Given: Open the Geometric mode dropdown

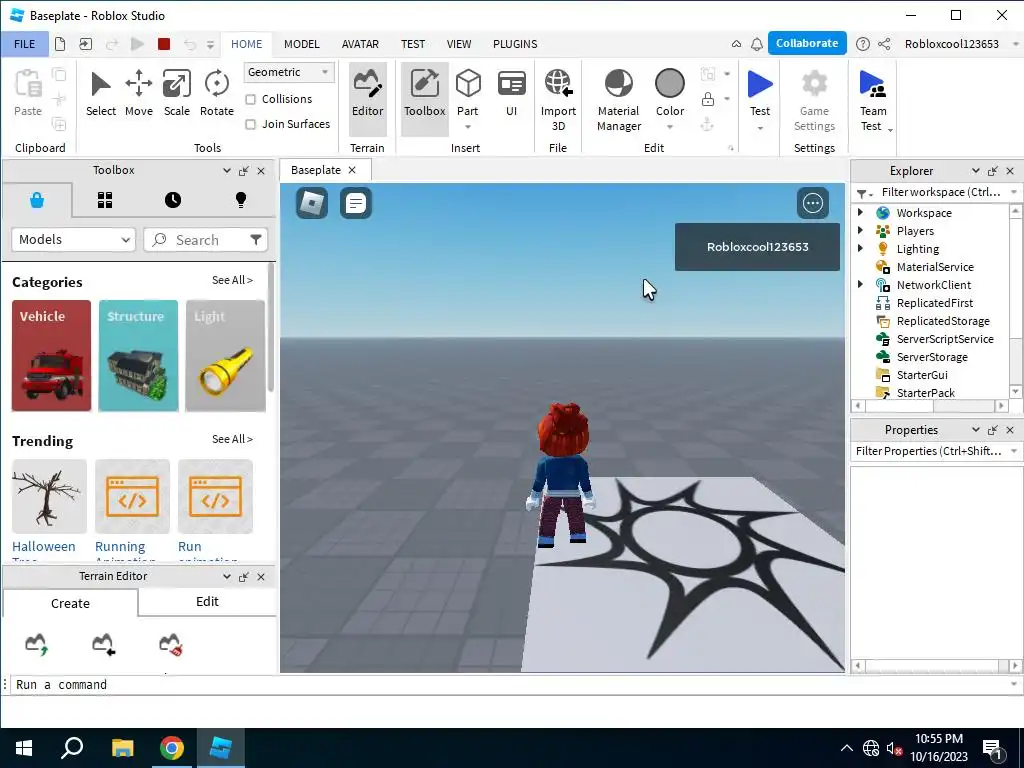Looking at the screenshot, I should click(x=289, y=72).
